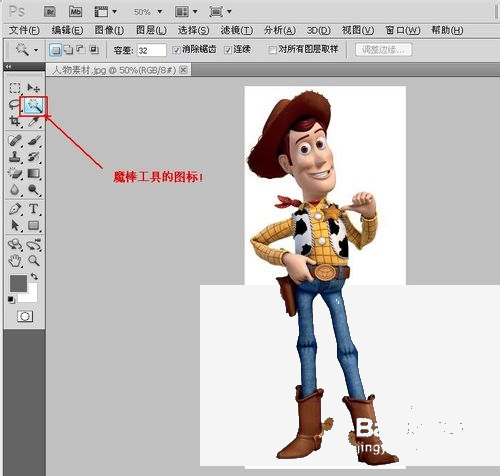Launch Mini Bridge from top bar
This screenshot has height=476, width=500.
(75, 12)
